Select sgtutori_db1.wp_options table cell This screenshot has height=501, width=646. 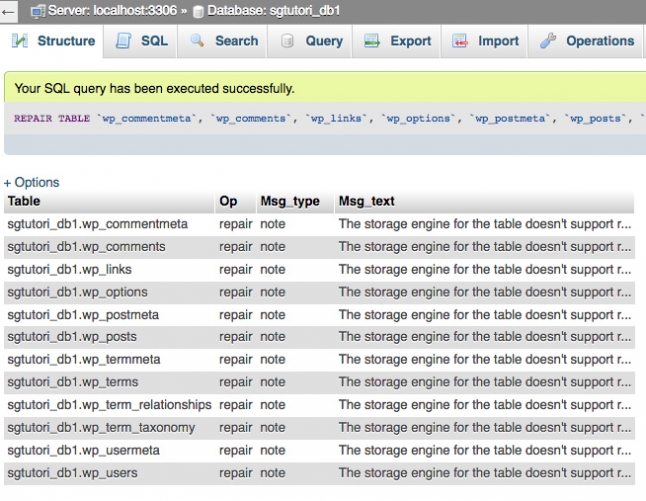click(109, 292)
